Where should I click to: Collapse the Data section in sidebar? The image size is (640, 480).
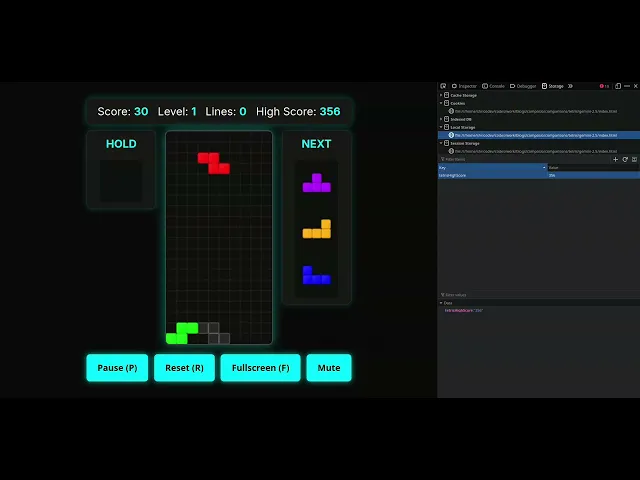pos(441,303)
